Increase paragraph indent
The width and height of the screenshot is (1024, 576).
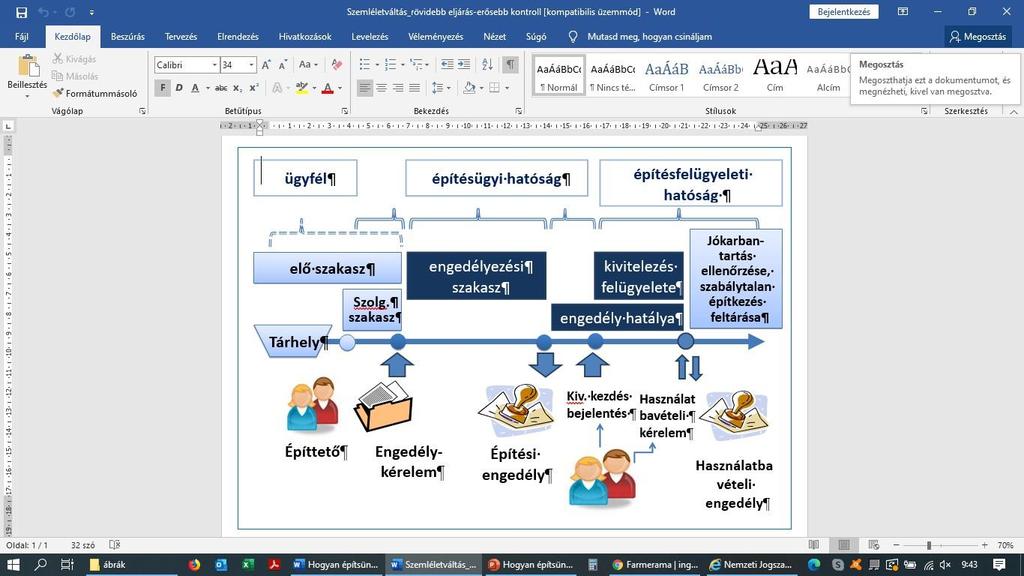point(464,65)
